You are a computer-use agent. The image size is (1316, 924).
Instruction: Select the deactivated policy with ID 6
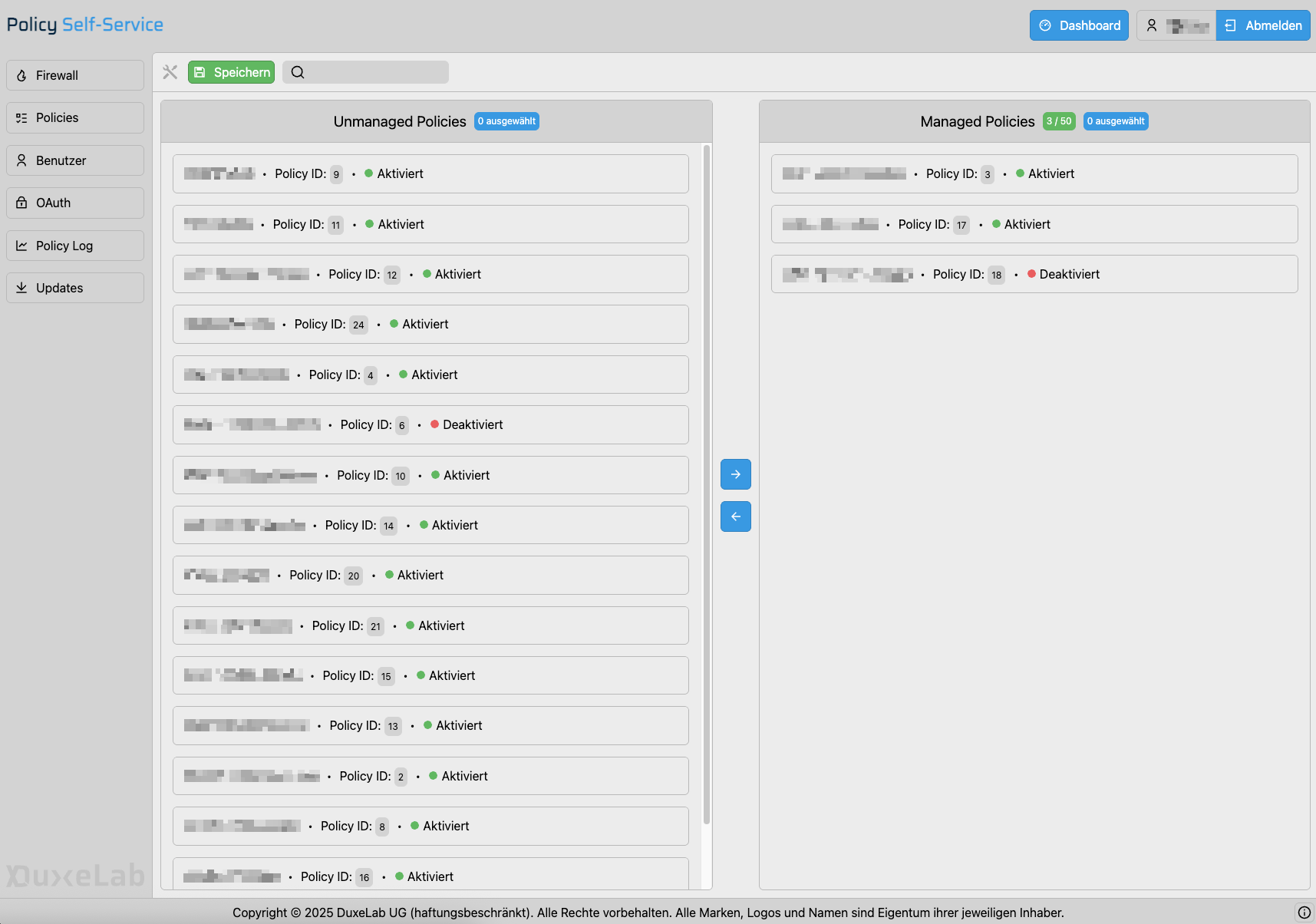click(430, 425)
